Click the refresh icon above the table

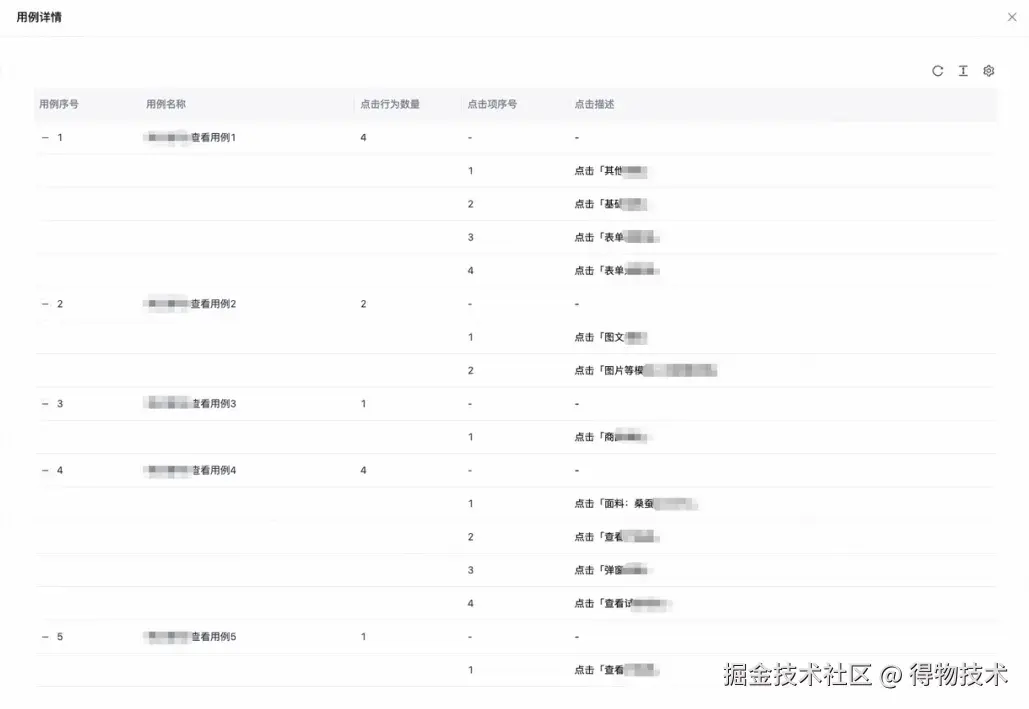click(937, 71)
